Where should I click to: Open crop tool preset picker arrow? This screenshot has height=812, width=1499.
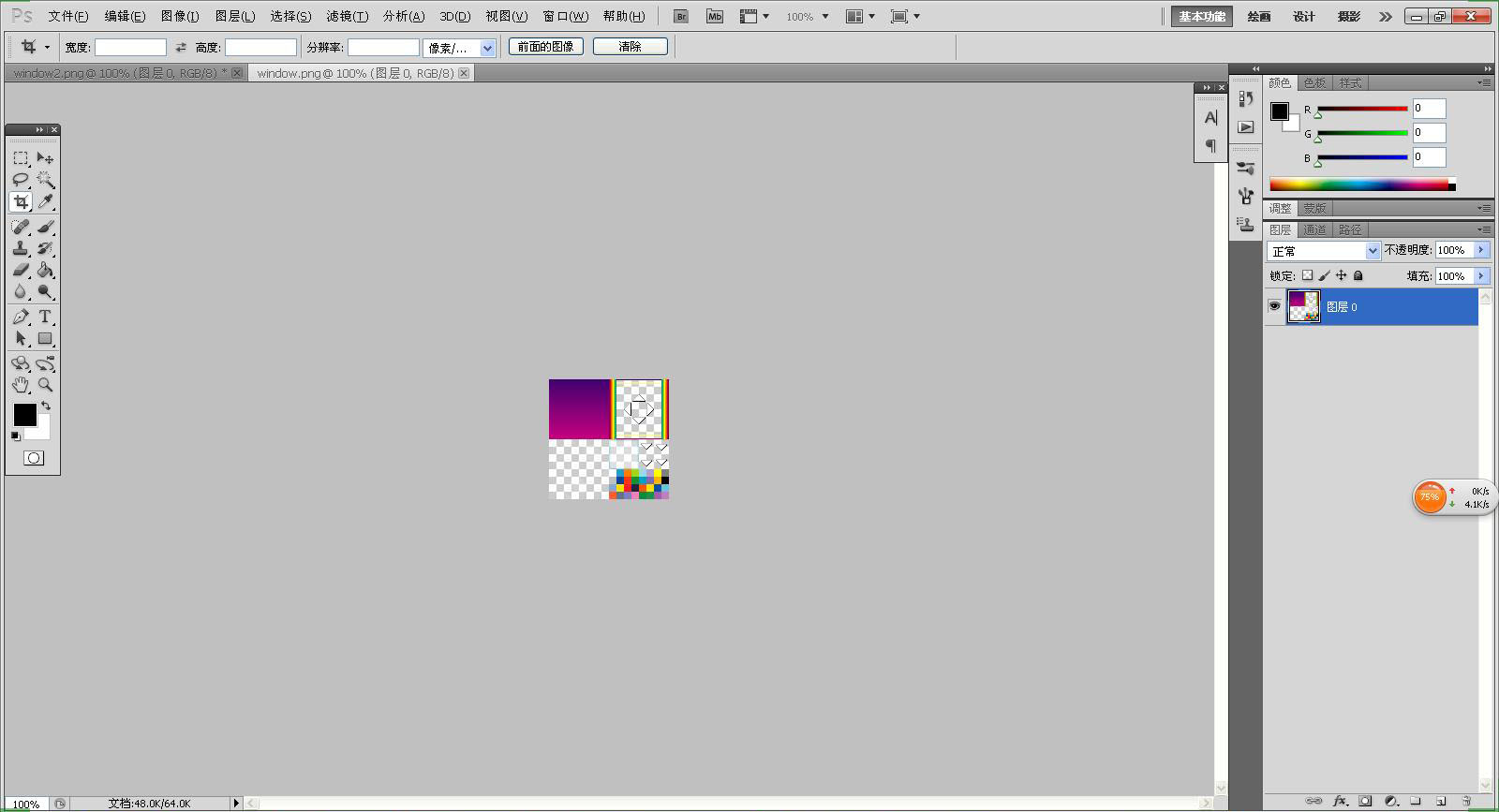pyautogui.click(x=47, y=47)
